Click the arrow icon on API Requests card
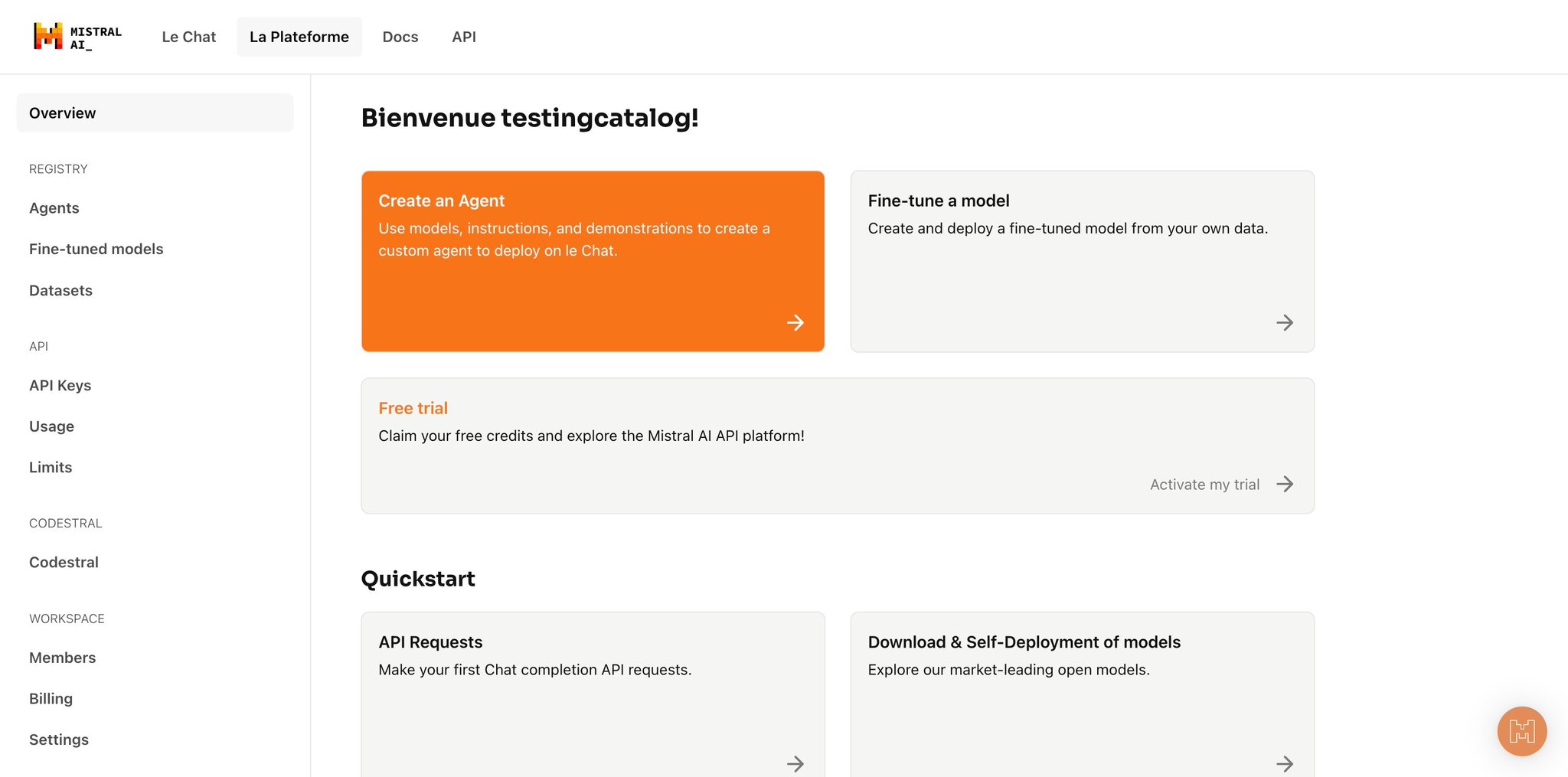 tap(795, 763)
